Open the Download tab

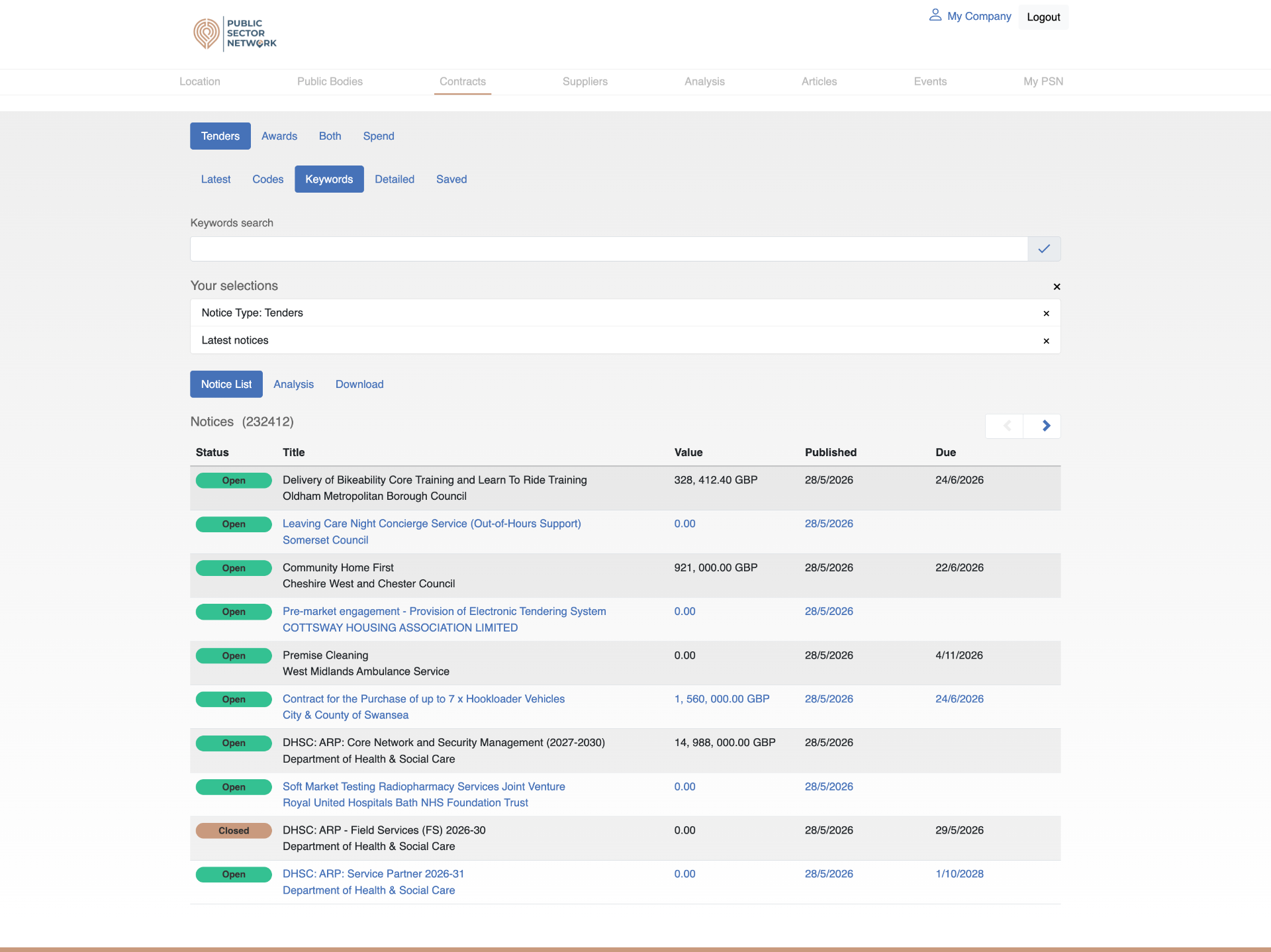pos(359,384)
